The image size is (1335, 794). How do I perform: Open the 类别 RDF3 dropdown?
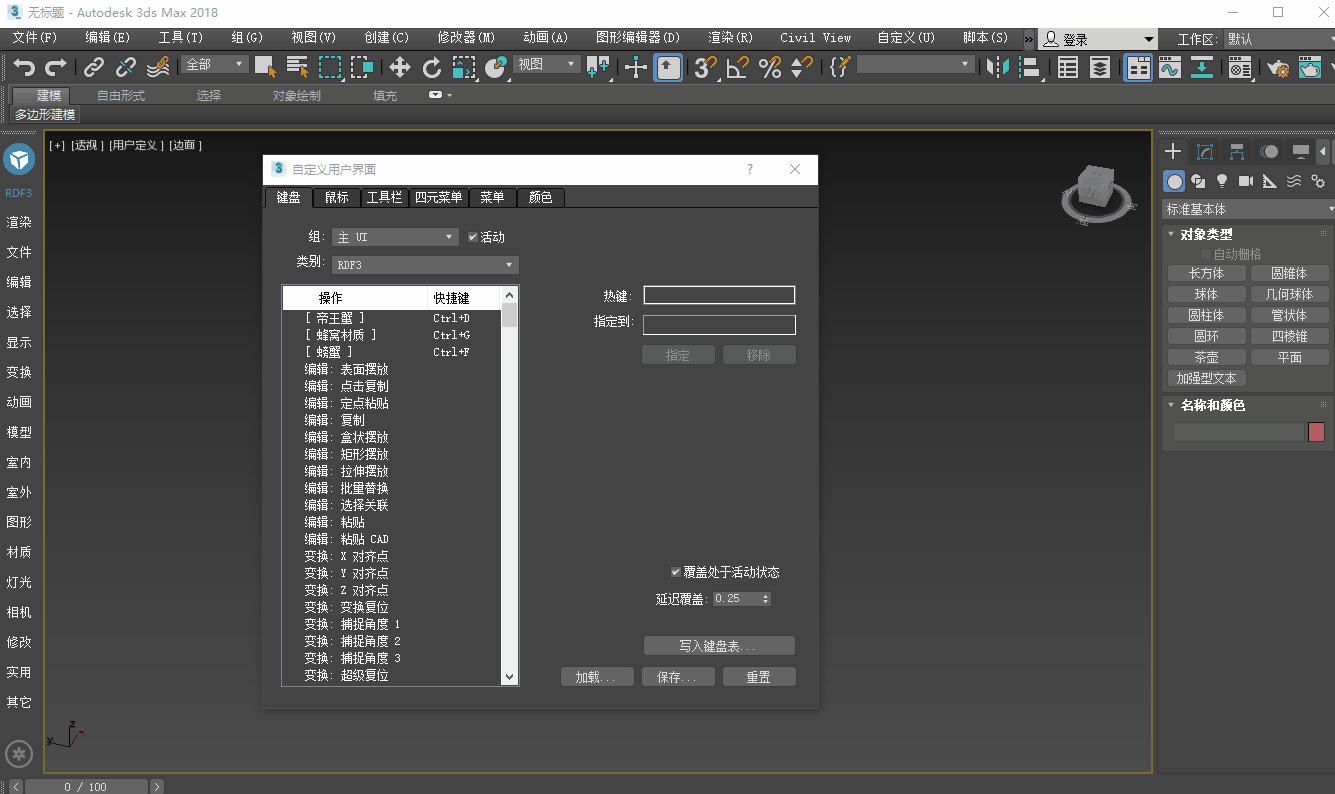[425, 265]
